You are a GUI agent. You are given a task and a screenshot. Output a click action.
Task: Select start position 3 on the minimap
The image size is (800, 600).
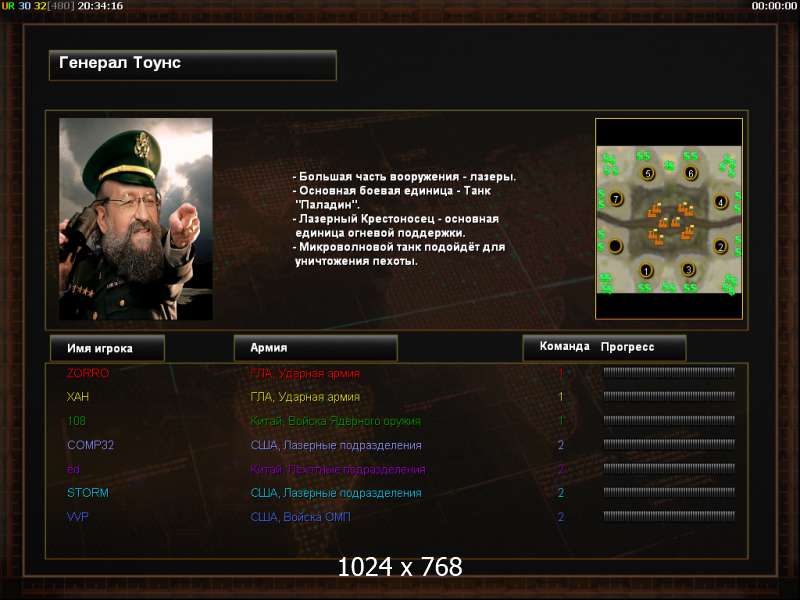[x=688, y=269]
